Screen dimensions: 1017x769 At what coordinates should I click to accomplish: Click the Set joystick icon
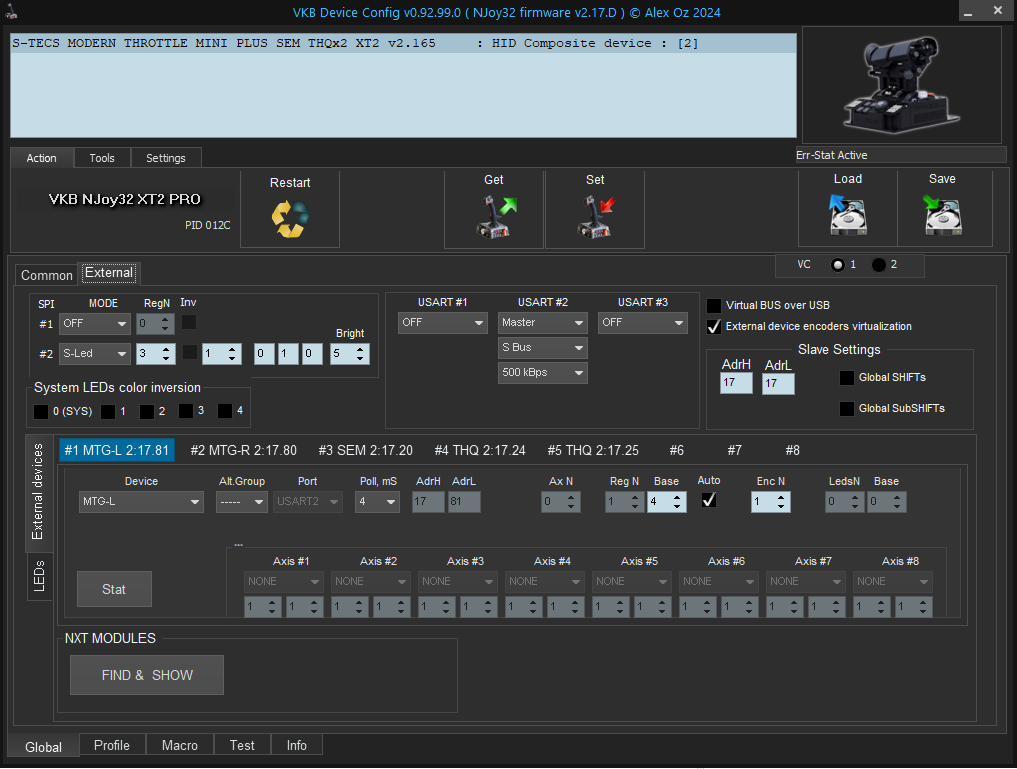click(x=595, y=217)
